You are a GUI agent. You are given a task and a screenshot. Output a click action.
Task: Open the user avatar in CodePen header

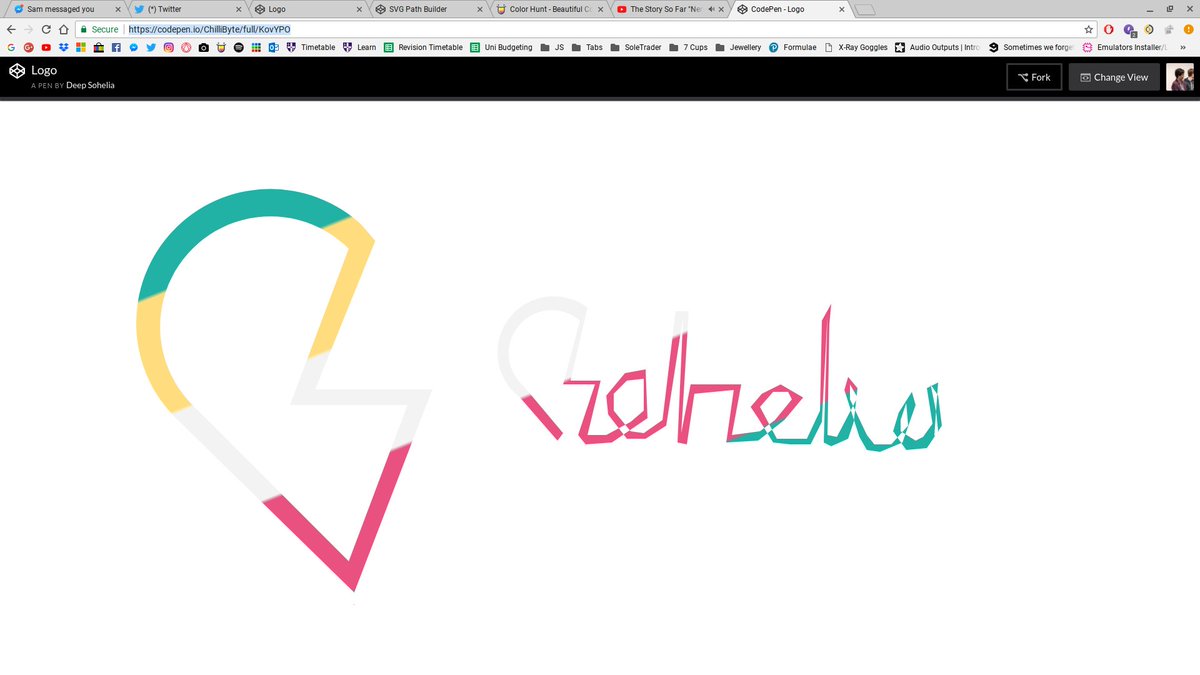[1180, 77]
